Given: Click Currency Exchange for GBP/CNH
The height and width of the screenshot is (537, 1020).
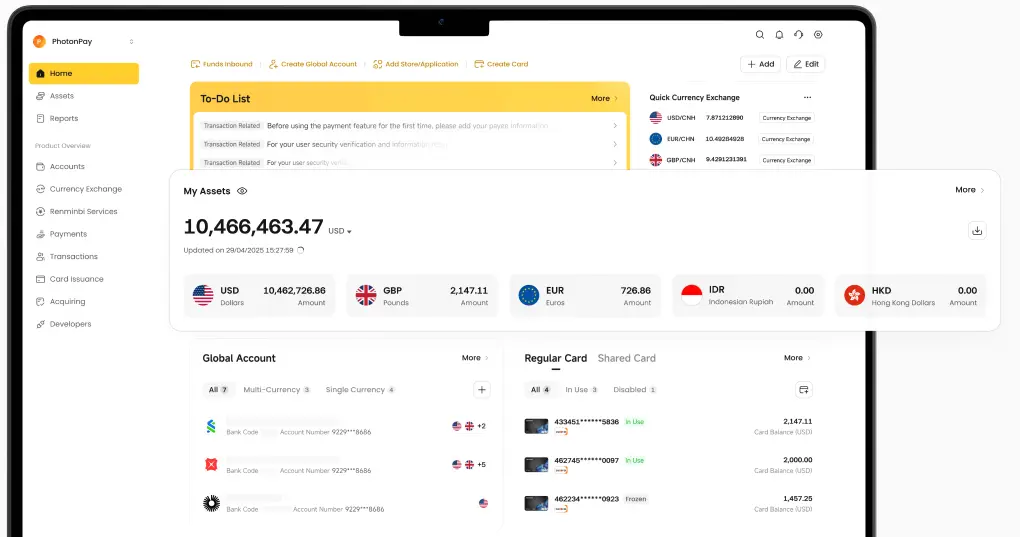Looking at the screenshot, I should pos(786,160).
